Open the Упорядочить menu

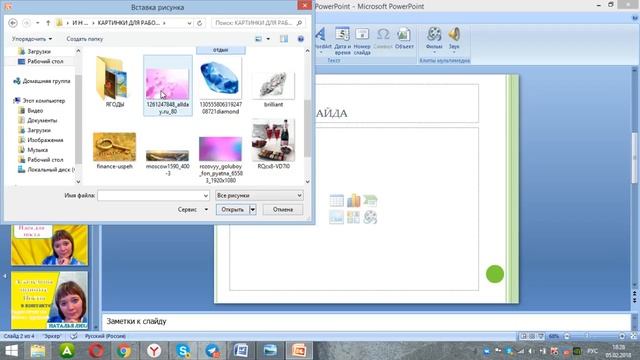(x=32, y=39)
